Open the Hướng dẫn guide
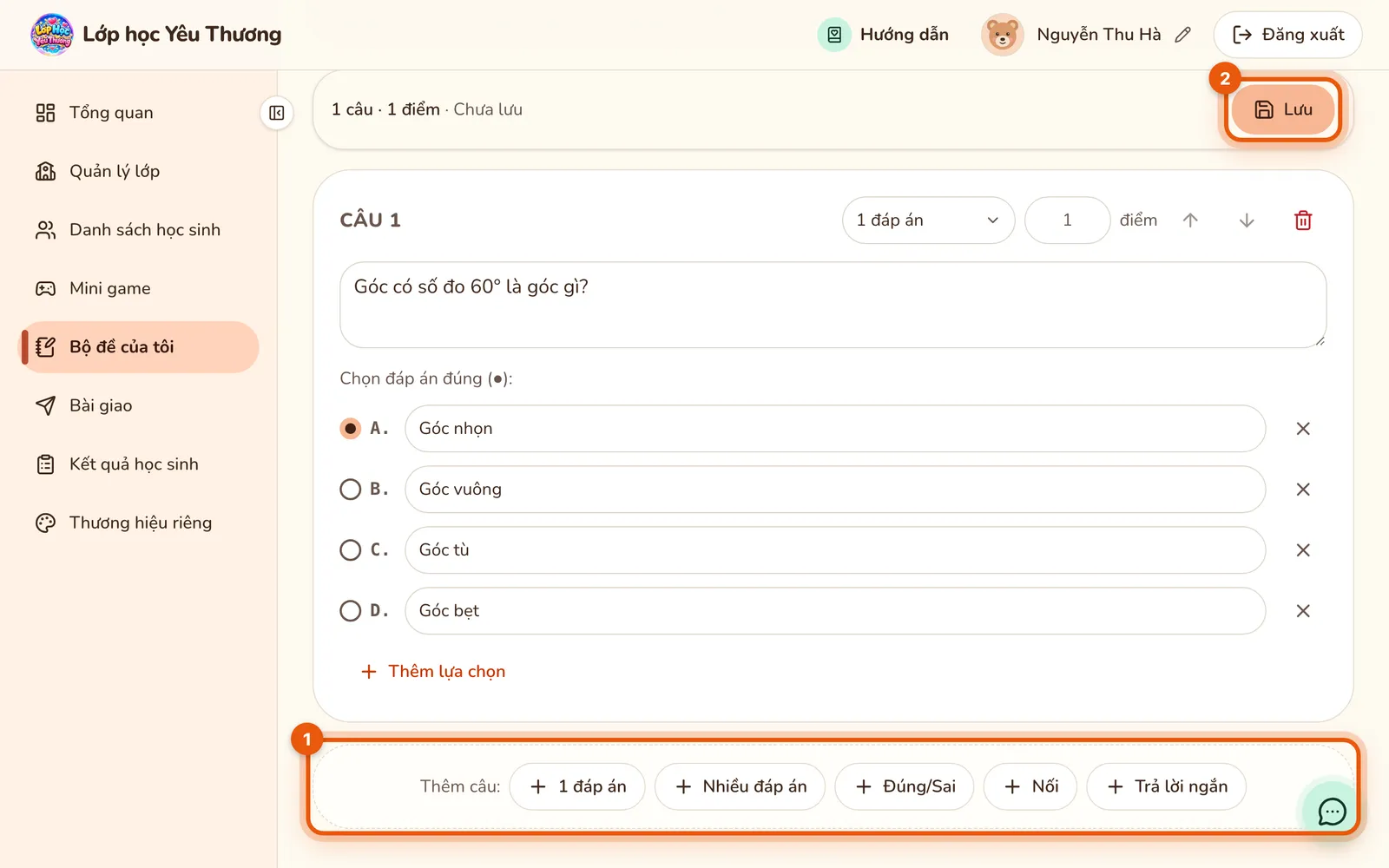 tap(883, 35)
